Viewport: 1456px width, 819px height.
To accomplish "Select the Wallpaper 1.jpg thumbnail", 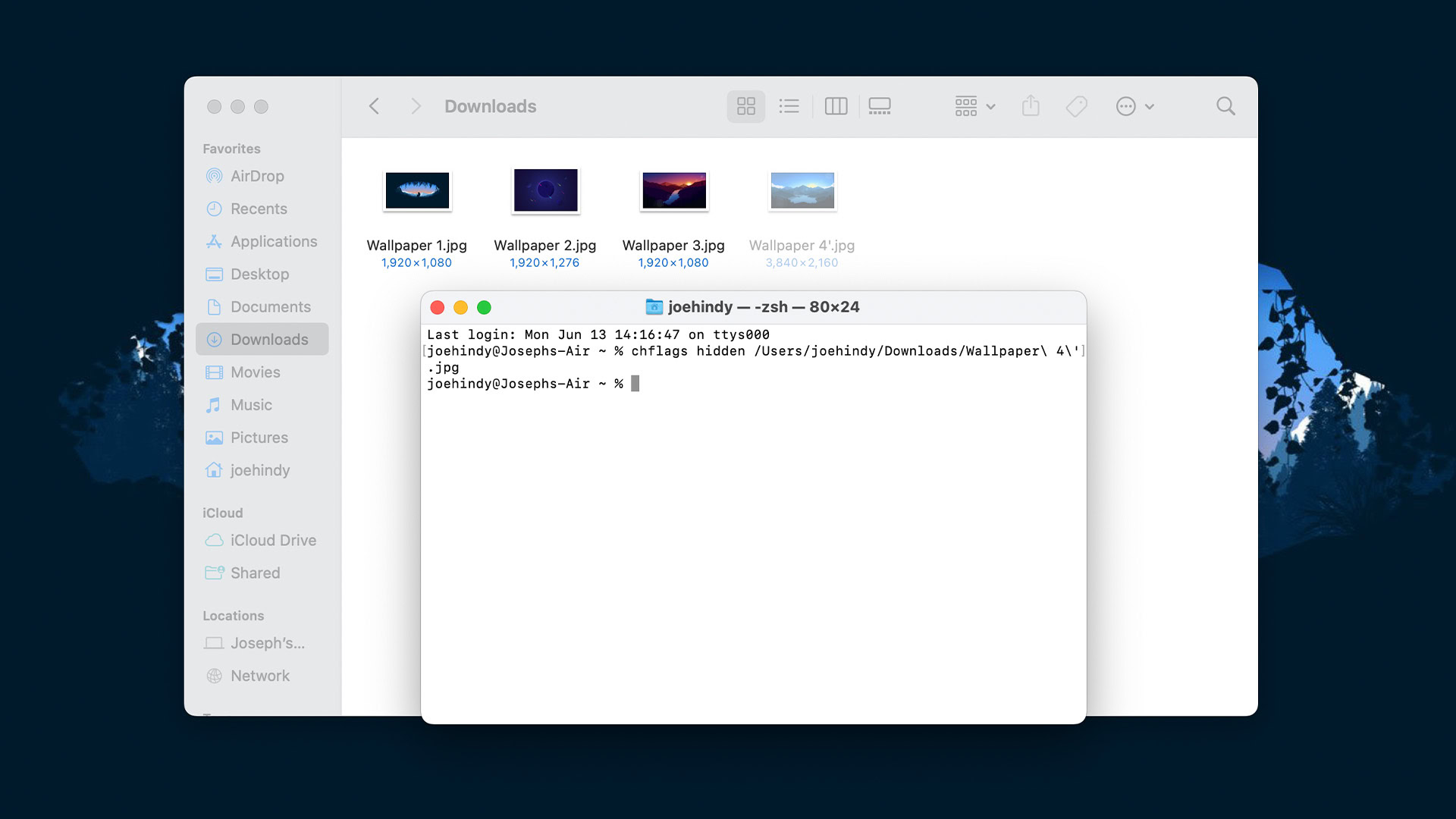I will 417,190.
